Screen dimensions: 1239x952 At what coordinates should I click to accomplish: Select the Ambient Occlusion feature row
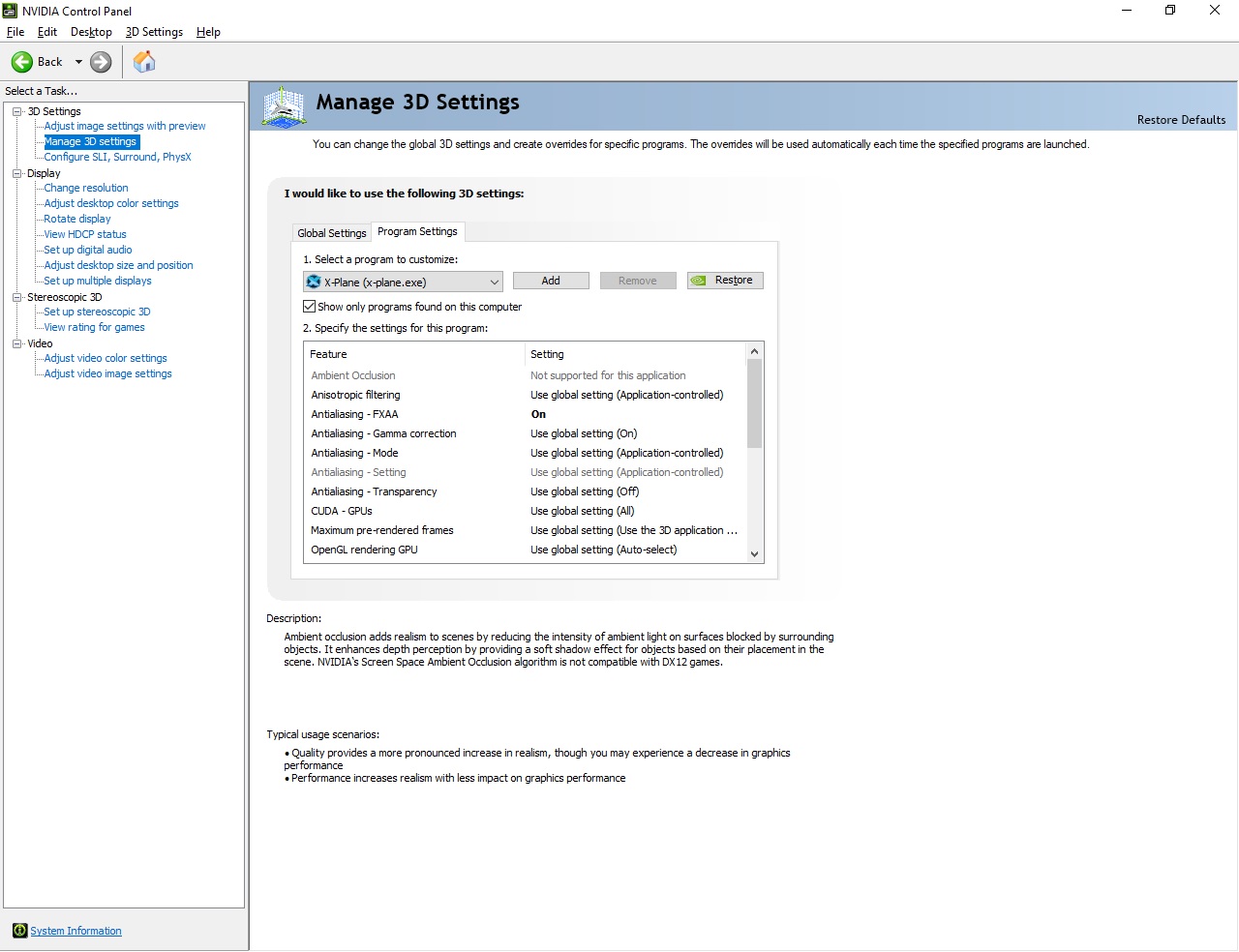[x=525, y=375]
